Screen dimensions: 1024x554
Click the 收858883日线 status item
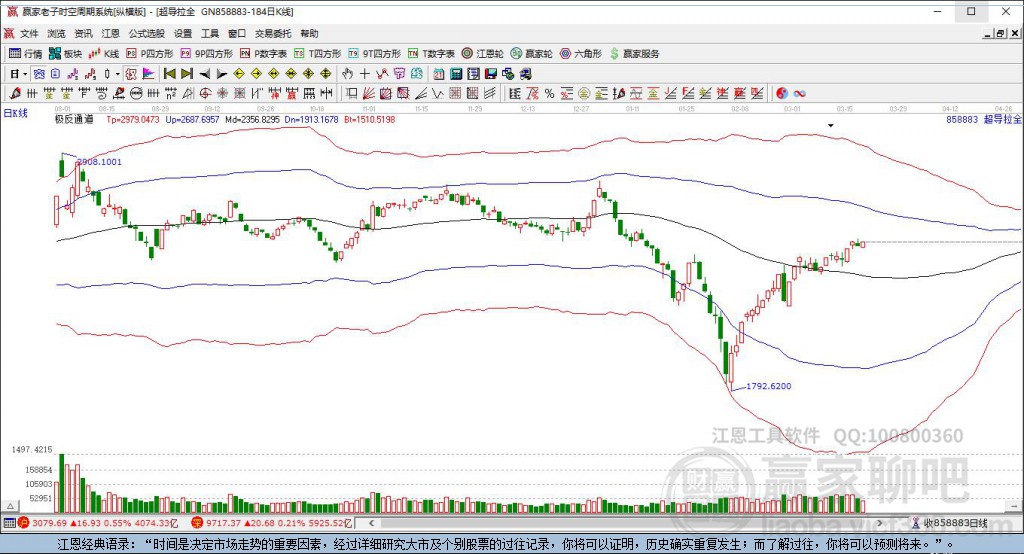950,523
